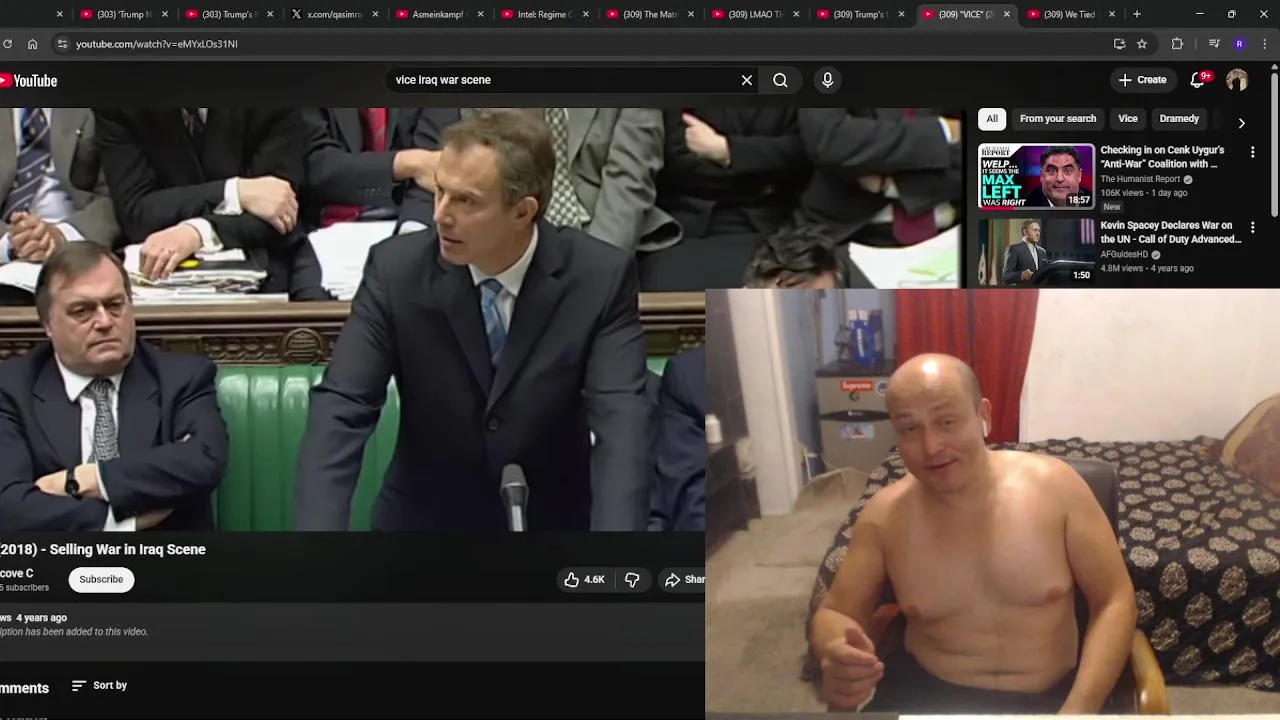This screenshot has width=1280, height=720.
Task: Select the 'Vice' filter chip
Action: coord(1128,119)
